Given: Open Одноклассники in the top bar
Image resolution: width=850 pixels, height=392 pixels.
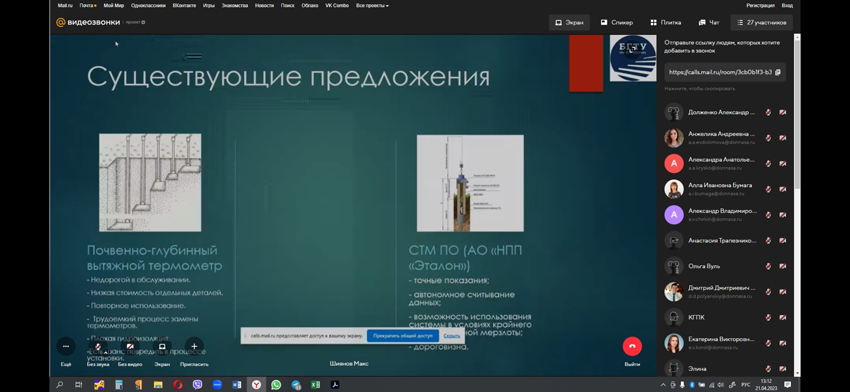Looking at the screenshot, I should tap(148, 5).
